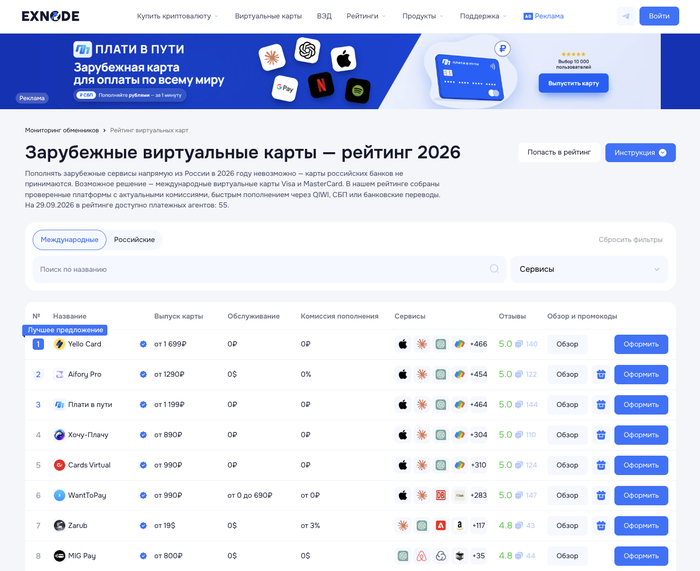Open the gift promo icon for WantToPay

click(601, 495)
